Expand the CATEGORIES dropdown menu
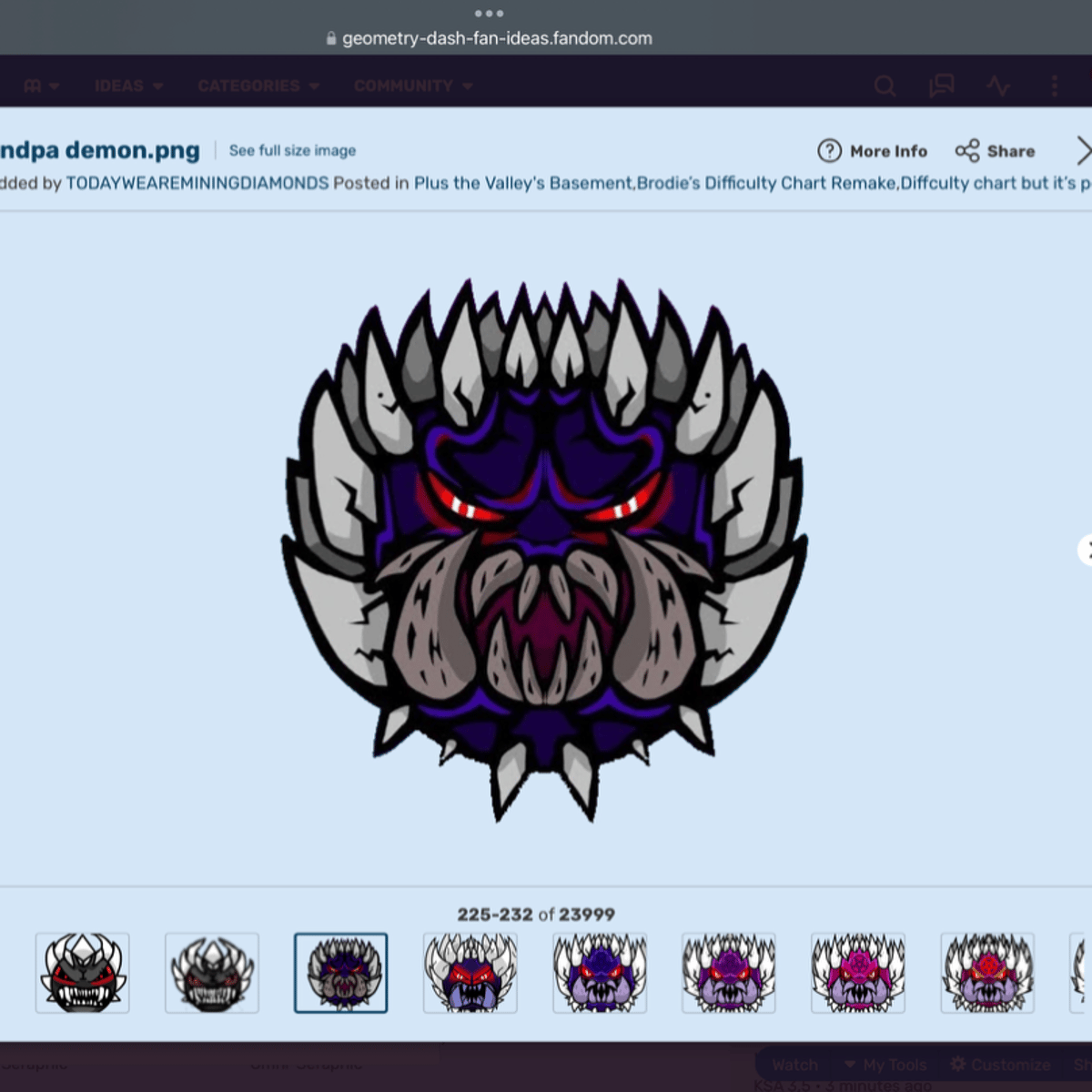Image resolution: width=1092 pixels, height=1092 pixels. coord(258,86)
